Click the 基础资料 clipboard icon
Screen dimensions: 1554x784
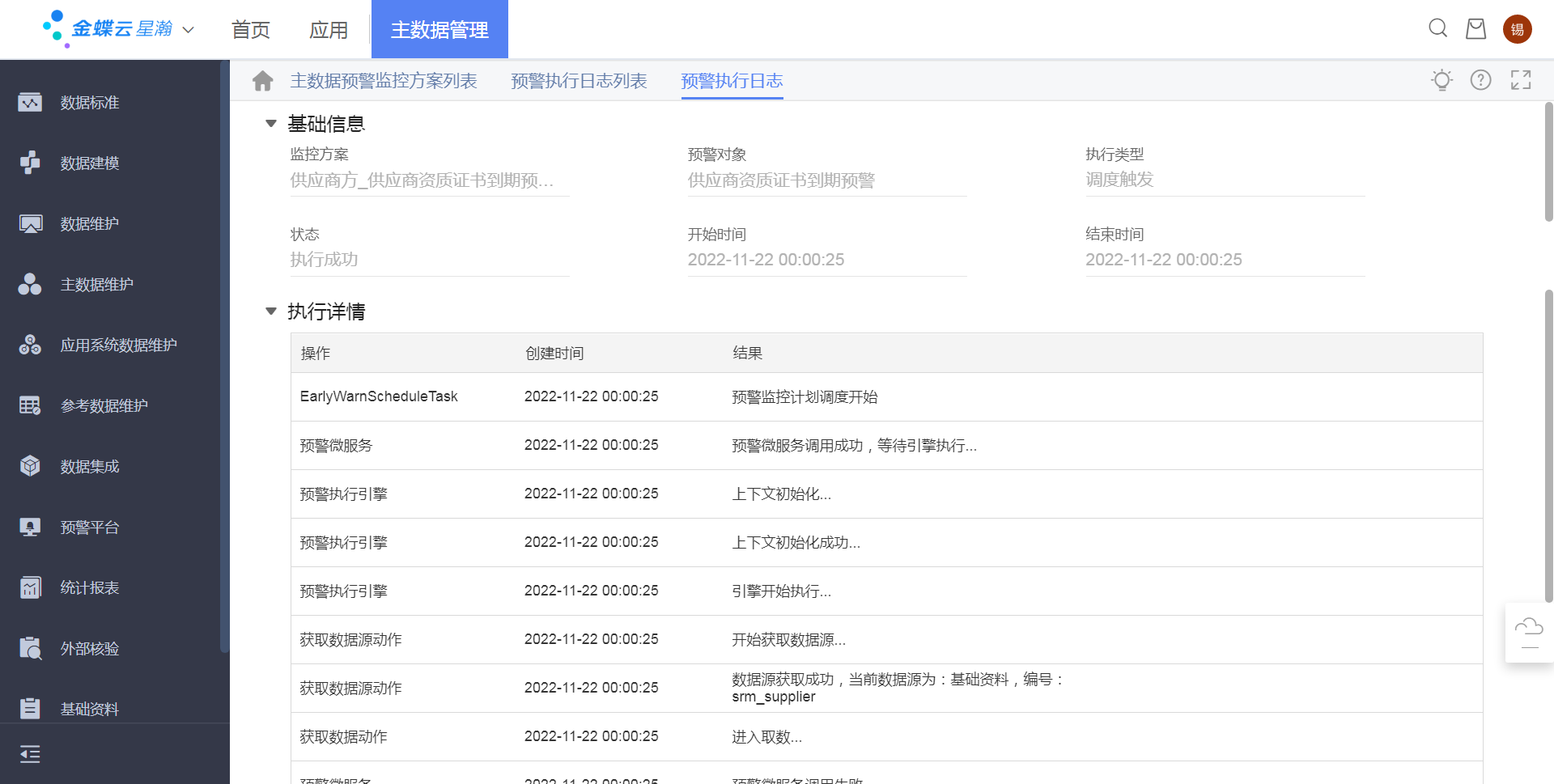[30, 709]
